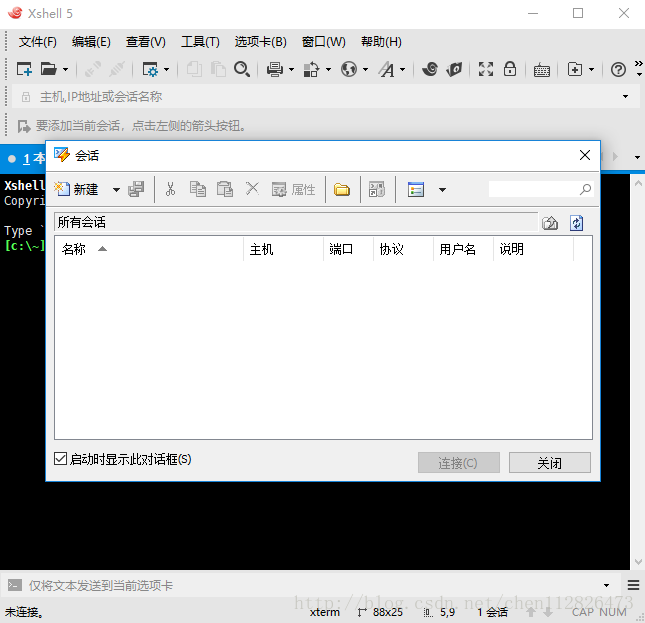The width and height of the screenshot is (645, 623).
Task: Click the terminal scrollbar down arrow
Action: click(638, 562)
